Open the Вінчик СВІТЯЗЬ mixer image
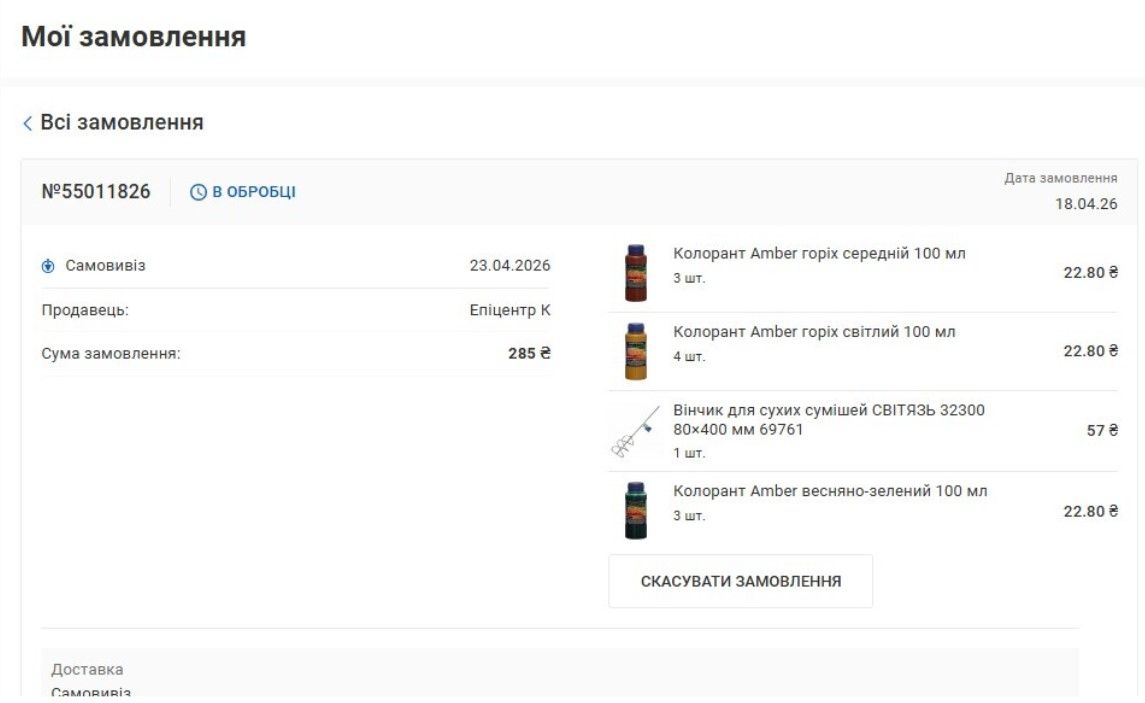1145x703 pixels. 636,431
